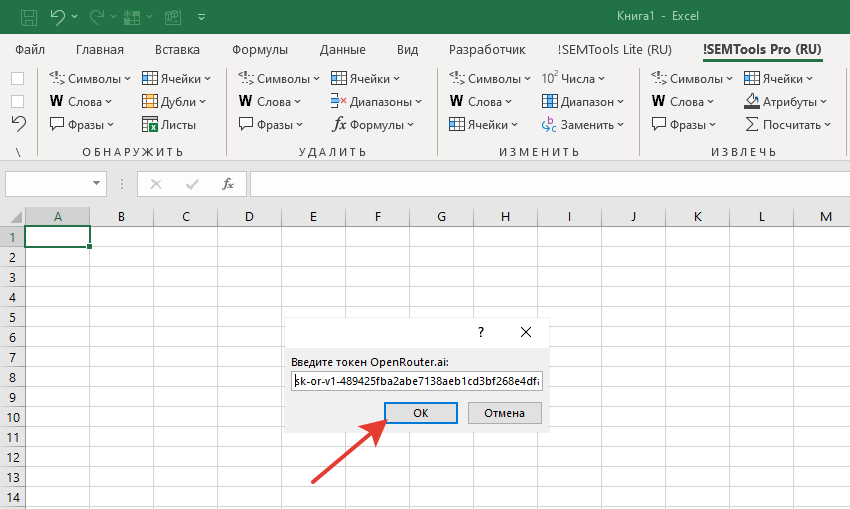Toggle the first checkbox at the ribbon's left edge
Screen dimensions: 850x509
(17, 79)
